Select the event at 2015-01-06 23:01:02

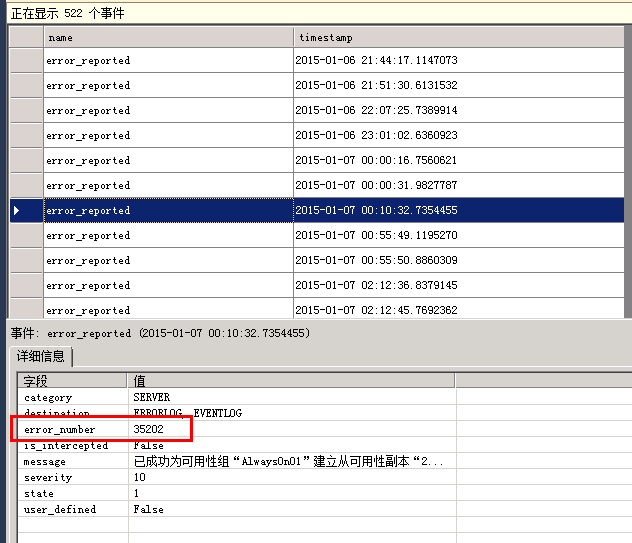pyautogui.click(x=376, y=136)
